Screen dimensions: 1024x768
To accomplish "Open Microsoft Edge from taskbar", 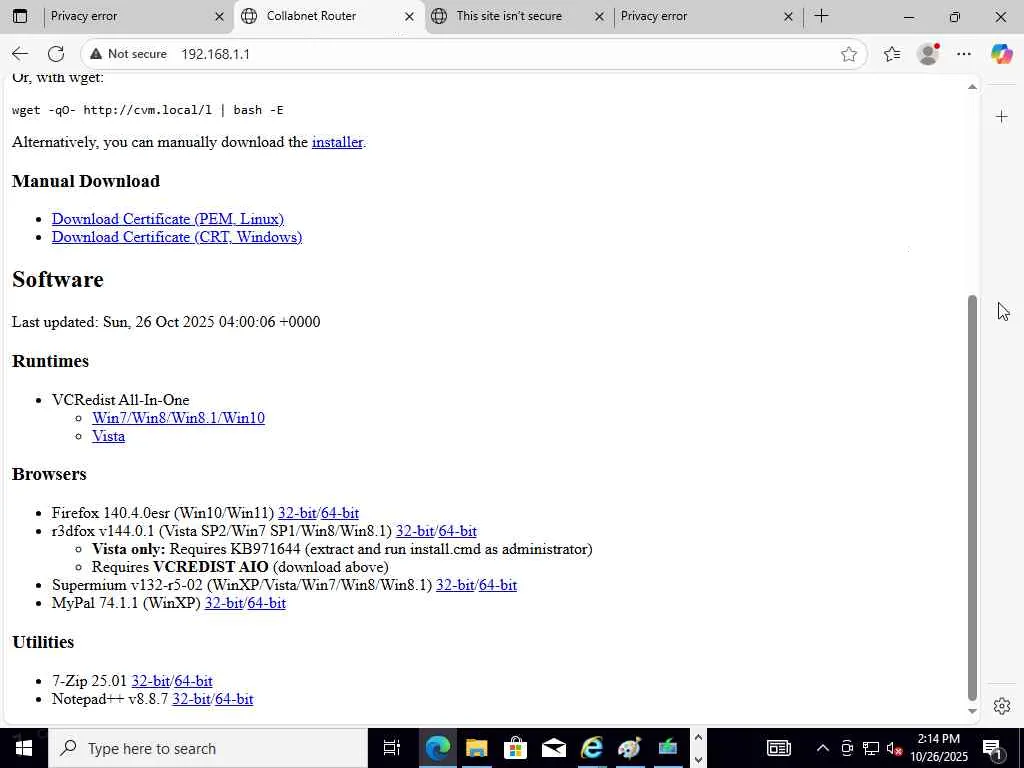I will pos(438,748).
